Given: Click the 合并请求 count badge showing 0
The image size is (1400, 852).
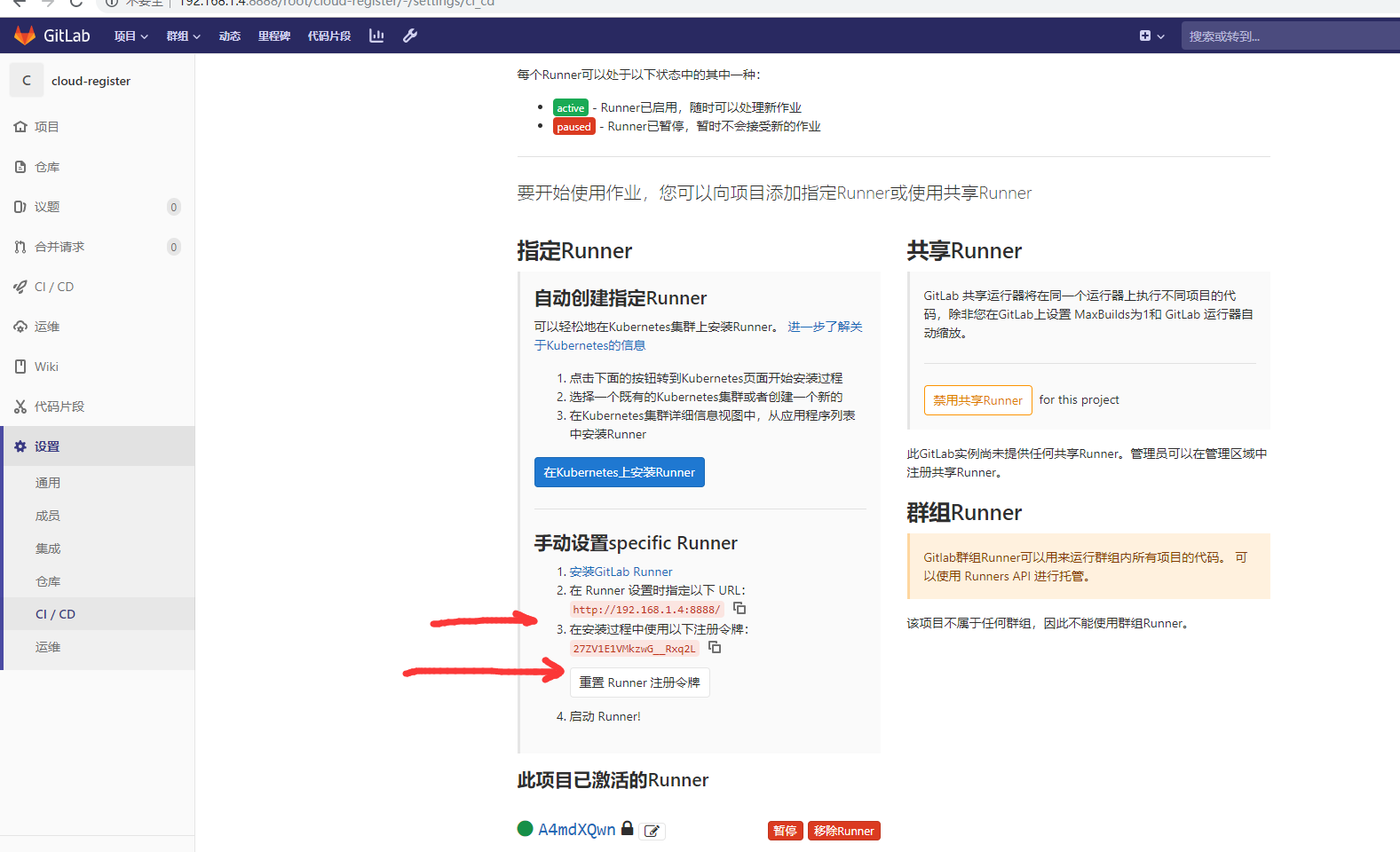Looking at the screenshot, I should click(174, 247).
